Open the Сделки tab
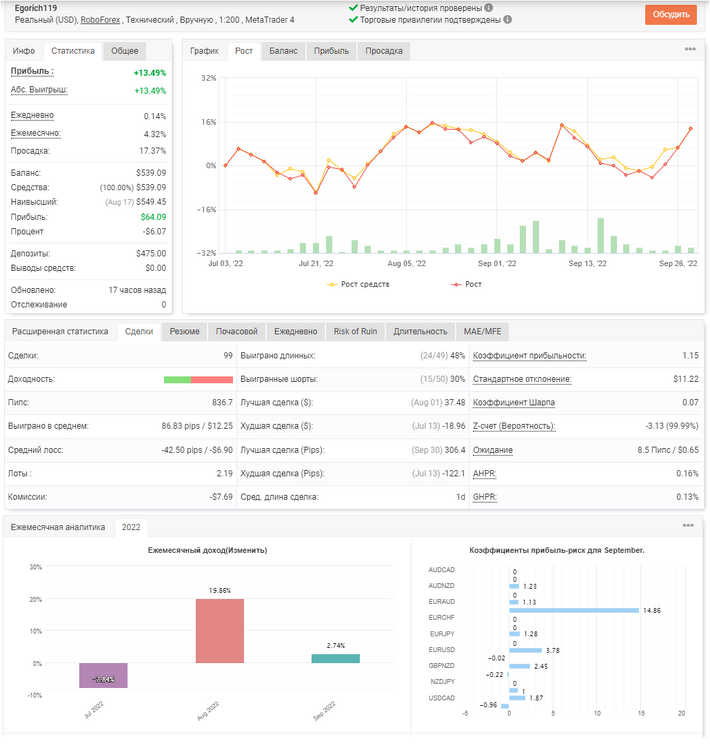The image size is (710, 750). (139, 331)
